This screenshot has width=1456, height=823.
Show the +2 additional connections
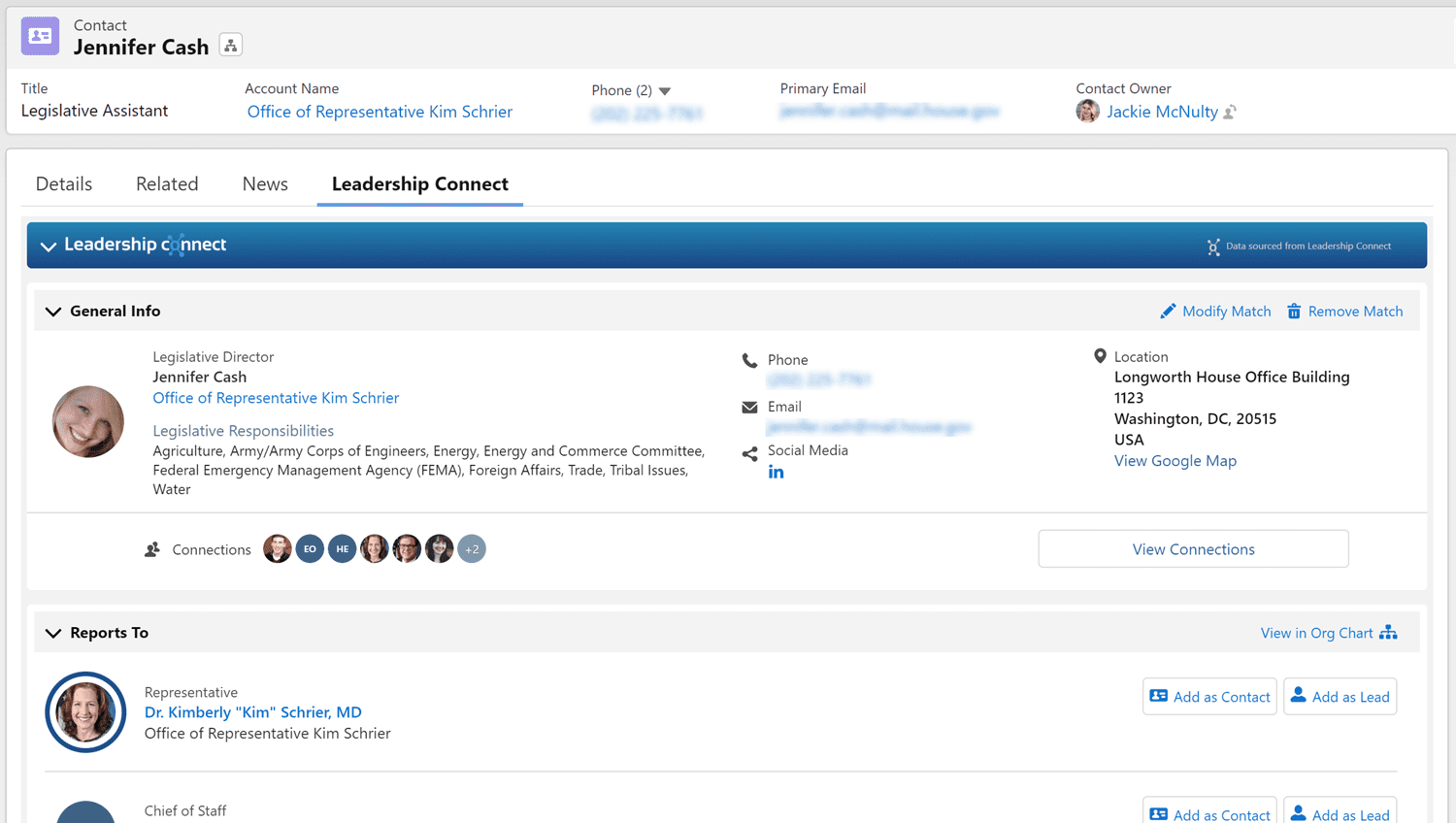point(472,549)
